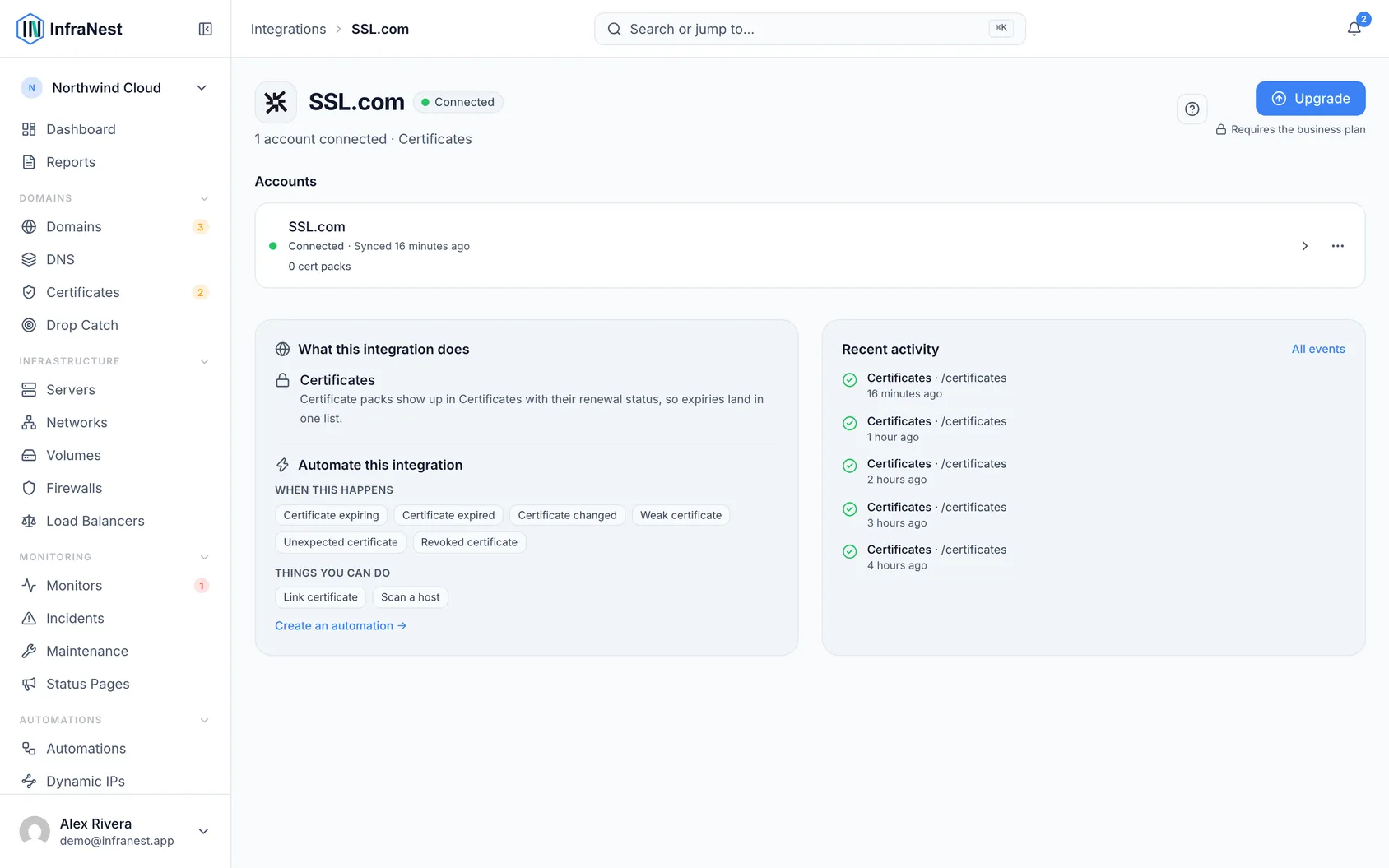Click the help question-mark icon
The height and width of the screenshot is (868, 1389).
[x=1192, y=109]
